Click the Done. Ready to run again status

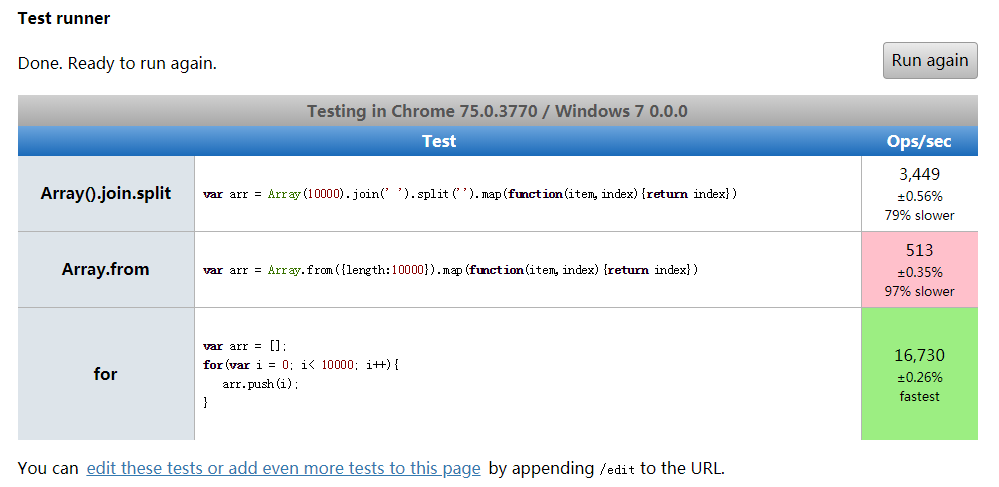click(x=117, y=63)
